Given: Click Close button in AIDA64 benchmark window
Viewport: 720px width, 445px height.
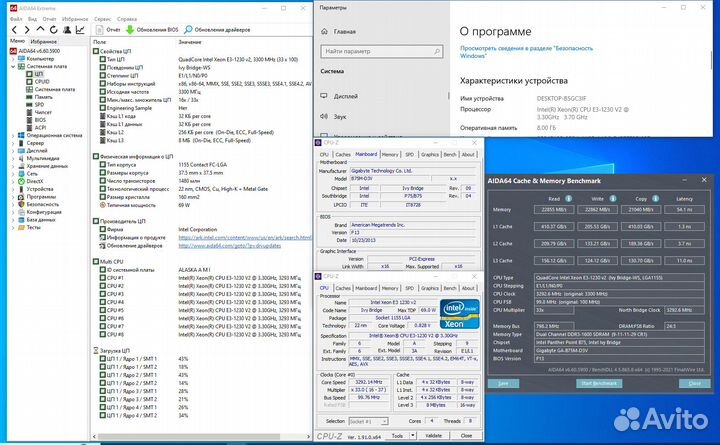Looking at the screenshot, I should point(695,383).
